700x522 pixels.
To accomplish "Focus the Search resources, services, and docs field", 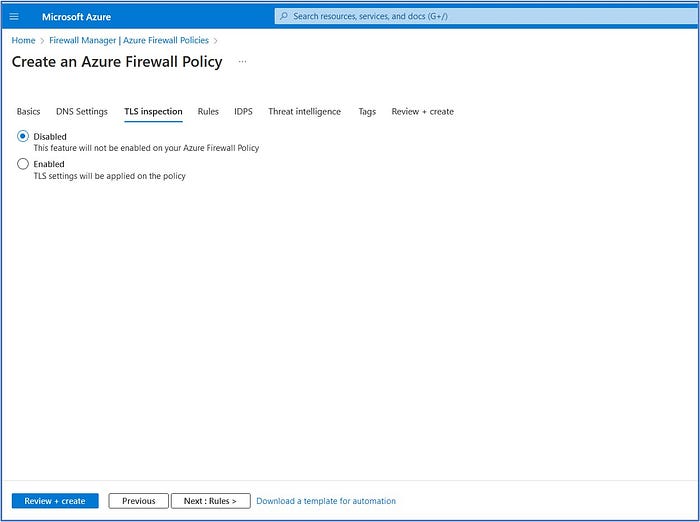I will pos(486,16).
